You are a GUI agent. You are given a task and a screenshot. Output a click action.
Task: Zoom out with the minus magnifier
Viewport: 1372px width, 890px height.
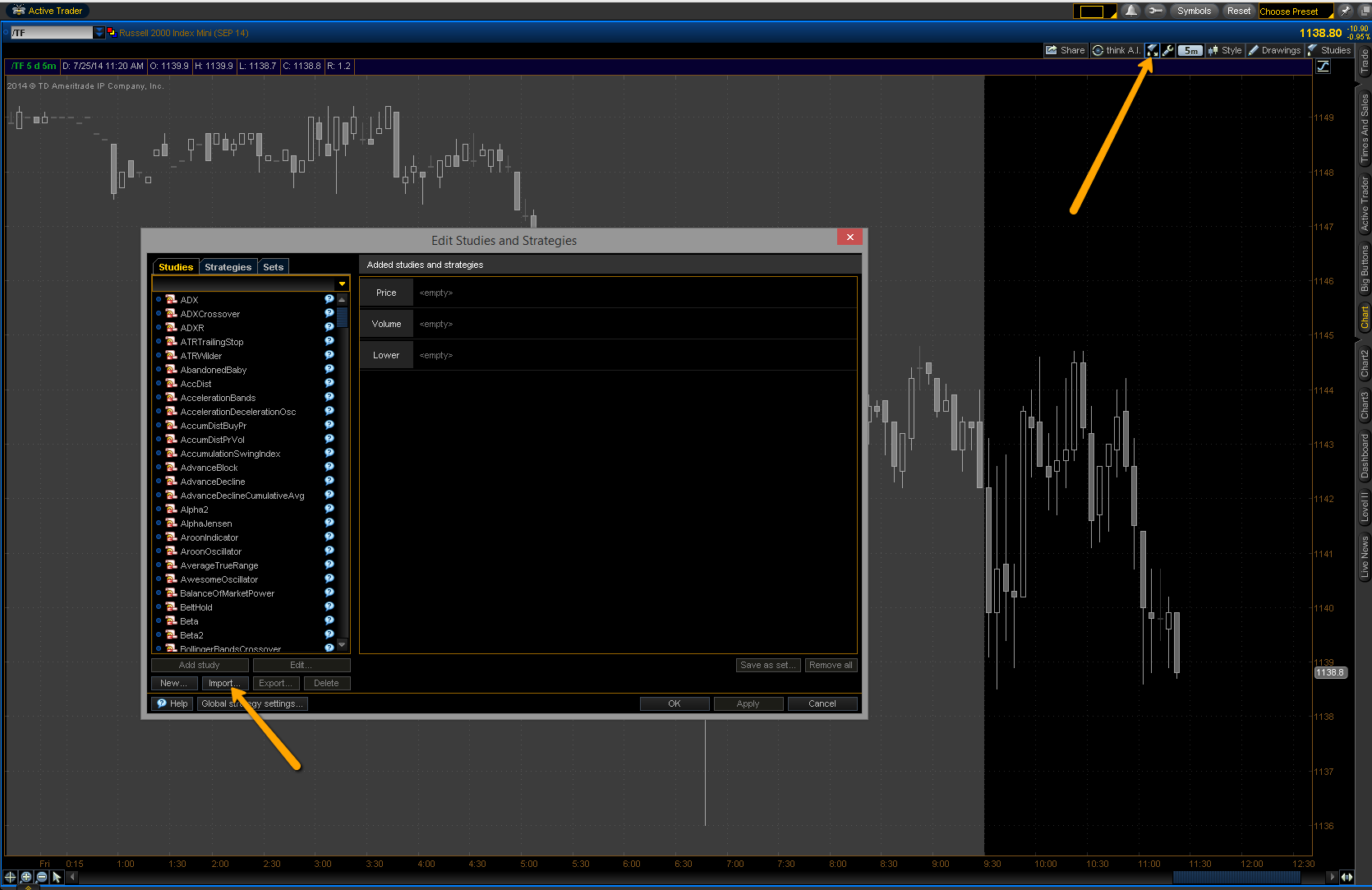coord(42,877)
